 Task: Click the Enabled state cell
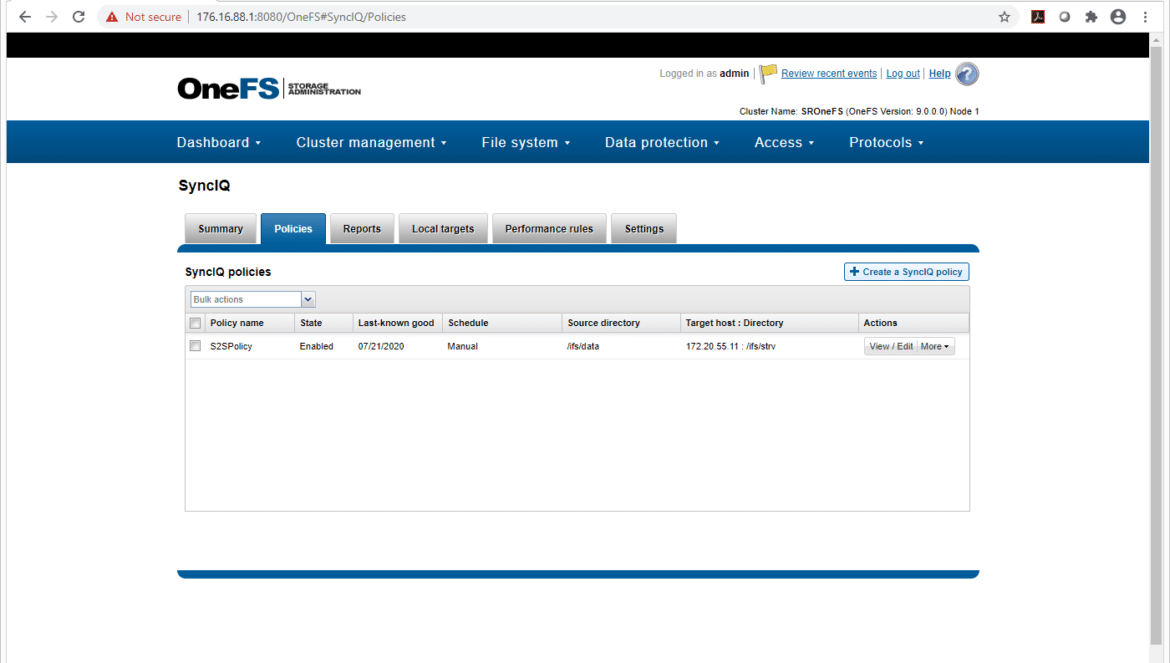(x=316, y=346)
